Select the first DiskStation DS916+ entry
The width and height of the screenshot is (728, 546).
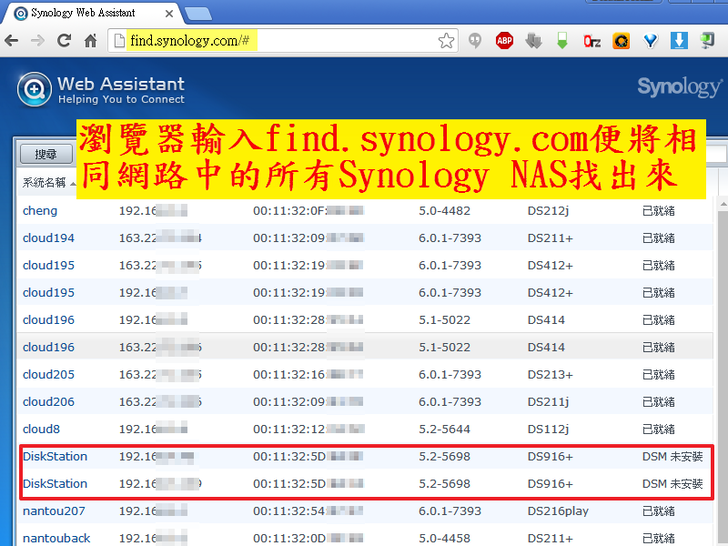pos(55,457)
